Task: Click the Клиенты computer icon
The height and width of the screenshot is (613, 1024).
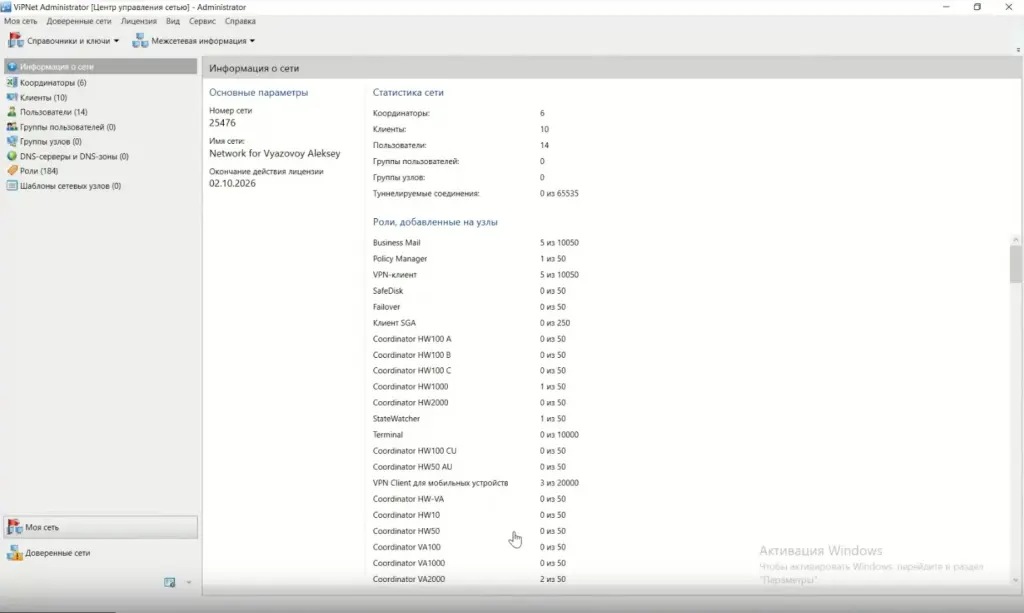Action: (x=12, y=98)
